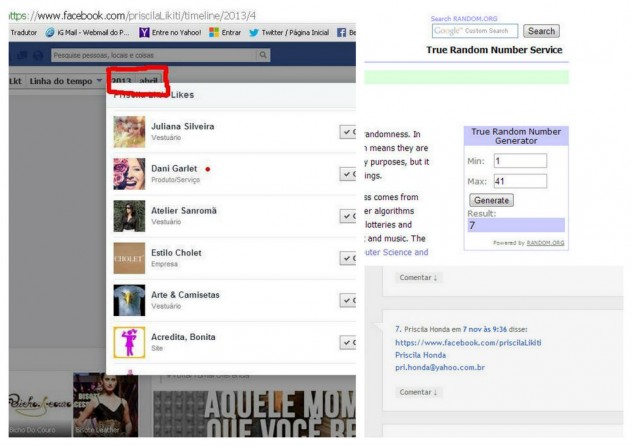This screenshot has width=632, height=446.
Task: Edit the Max value field
Action: 520,181
